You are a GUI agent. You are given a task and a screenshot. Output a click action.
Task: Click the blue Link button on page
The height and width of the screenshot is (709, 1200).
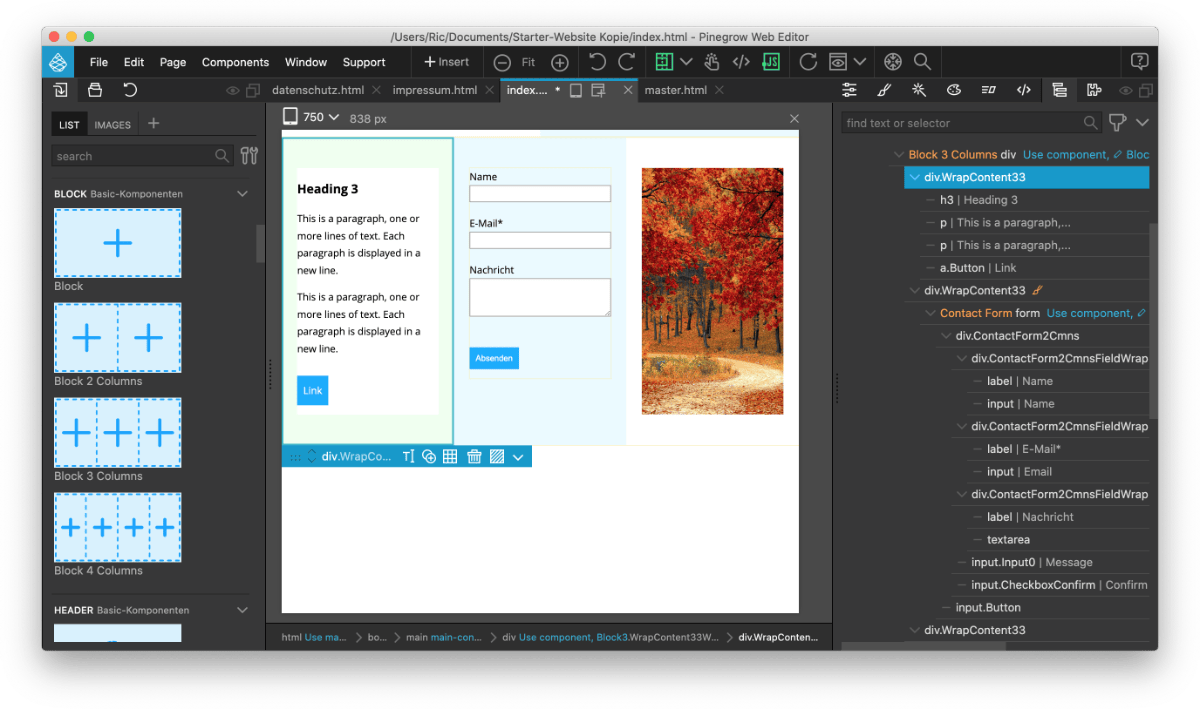click(x=313, y=390)
